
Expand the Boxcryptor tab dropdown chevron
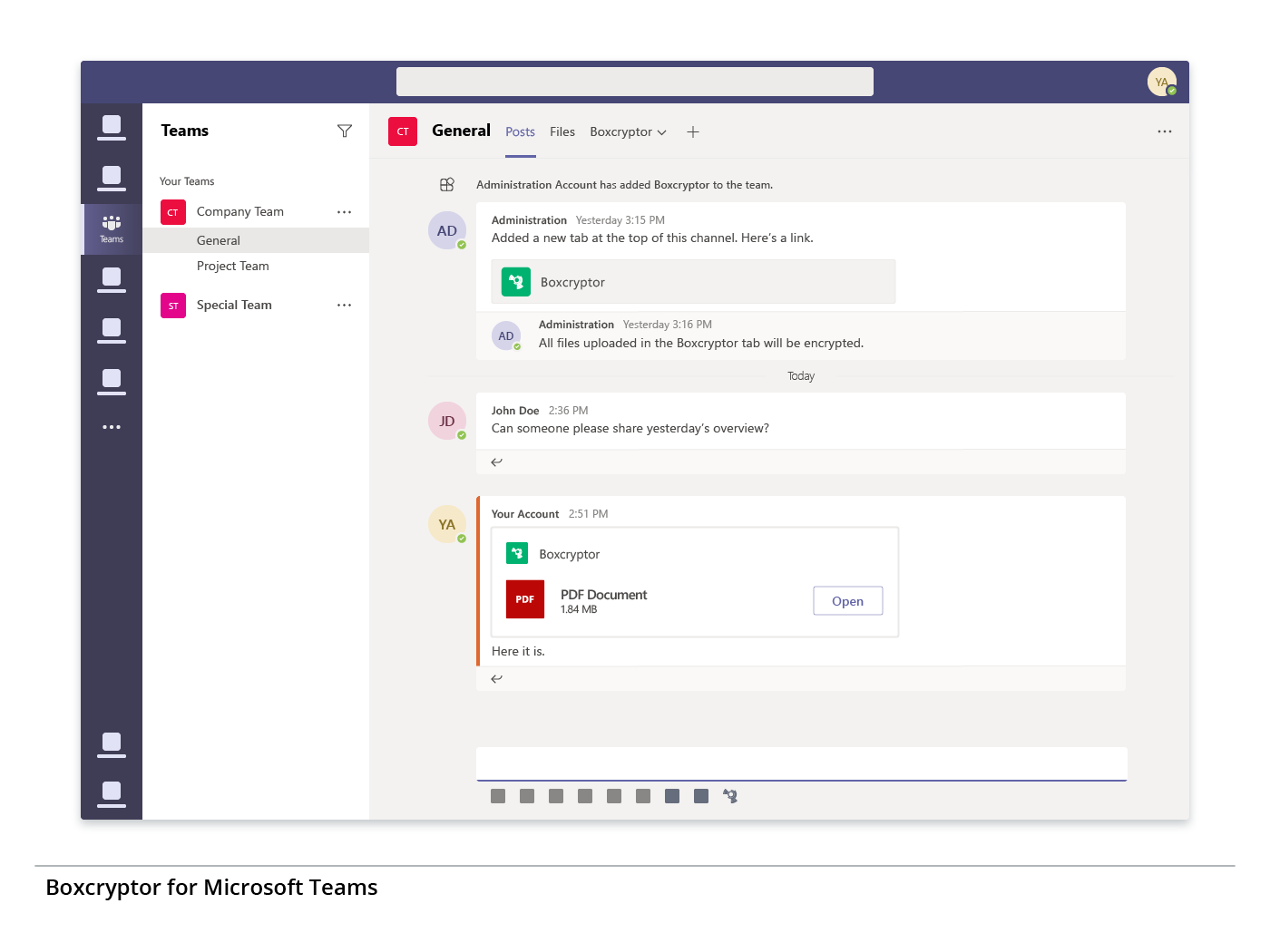[x=662, y=132]
